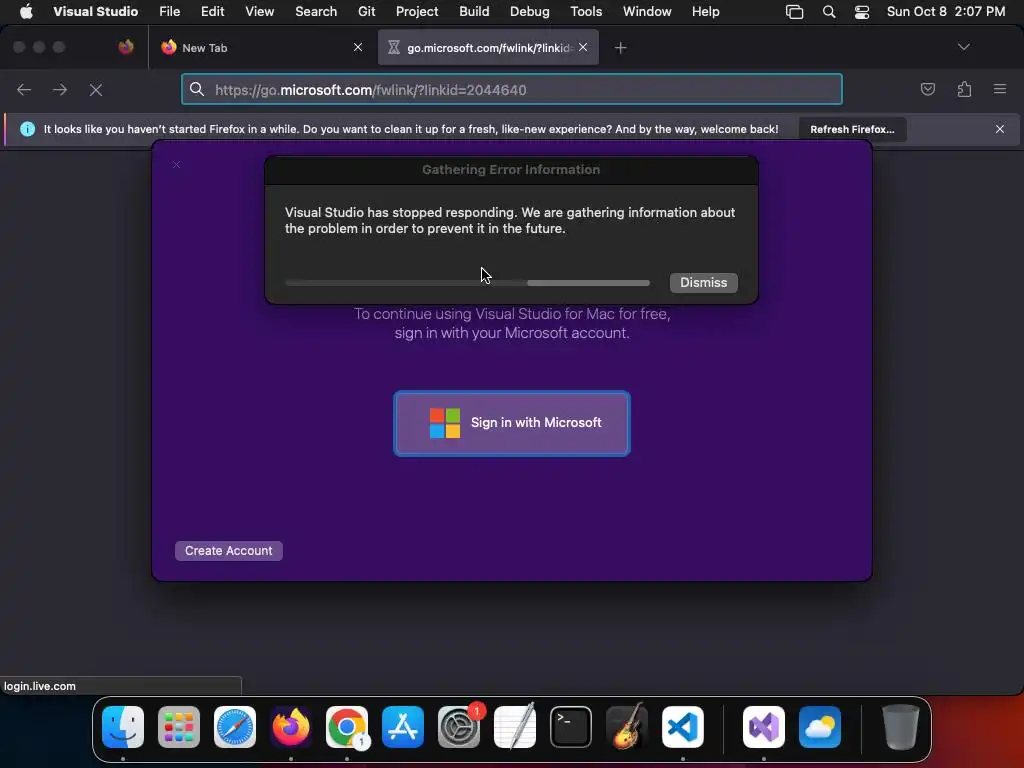Launch Safari from the Dock
This screenshot has width=1024, height=768.
click(x=235, y=727)
